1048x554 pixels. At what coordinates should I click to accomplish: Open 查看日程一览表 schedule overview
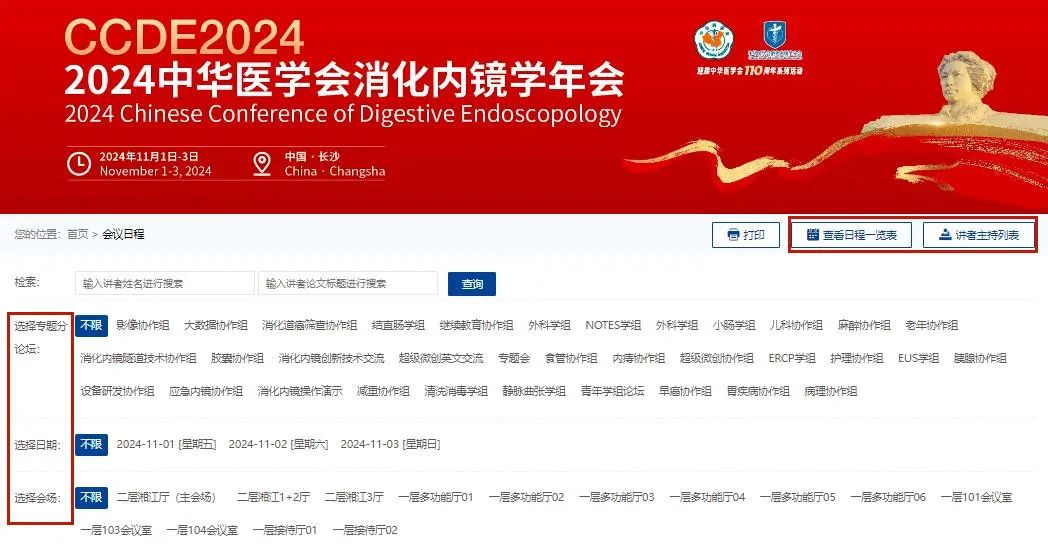852,235
